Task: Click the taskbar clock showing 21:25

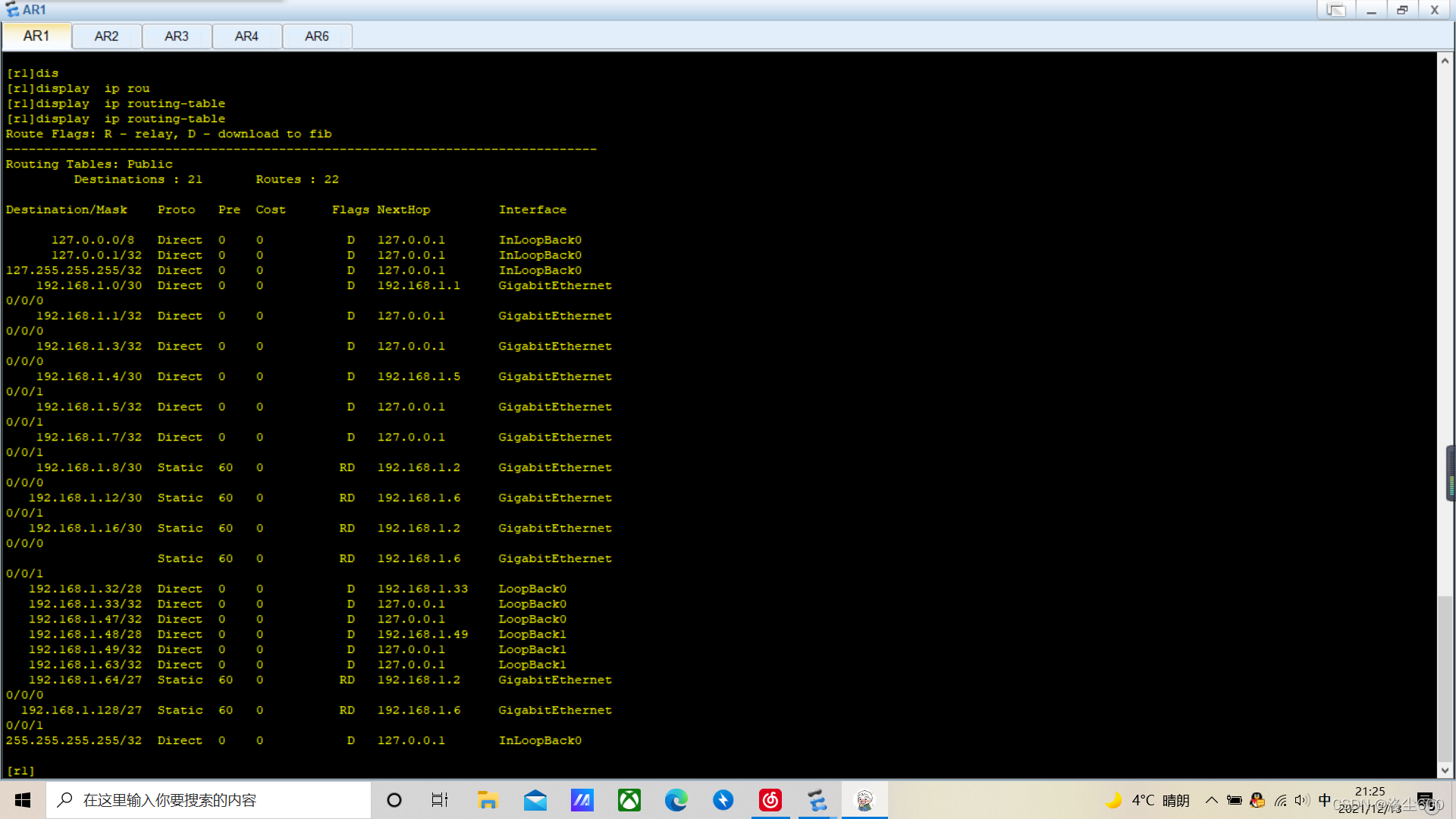Action: [x=1370, y=799]
